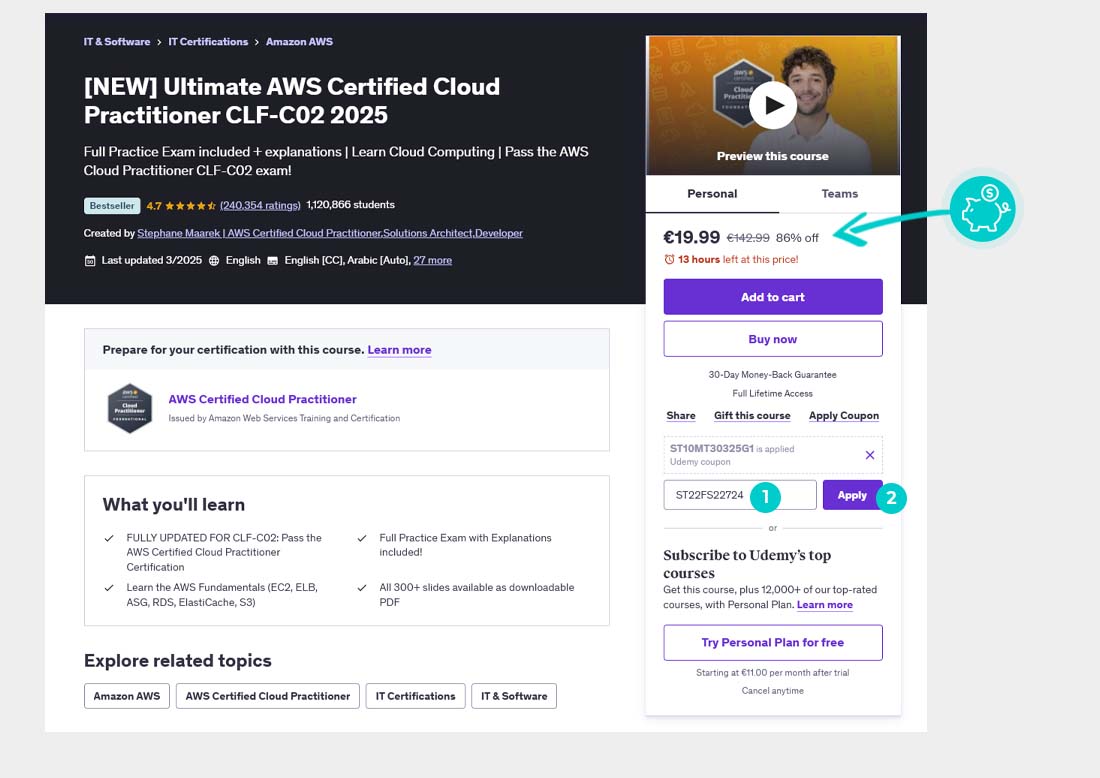Click Full Lifetime Access text
The image size is (1100, 778).
[772, 394]
